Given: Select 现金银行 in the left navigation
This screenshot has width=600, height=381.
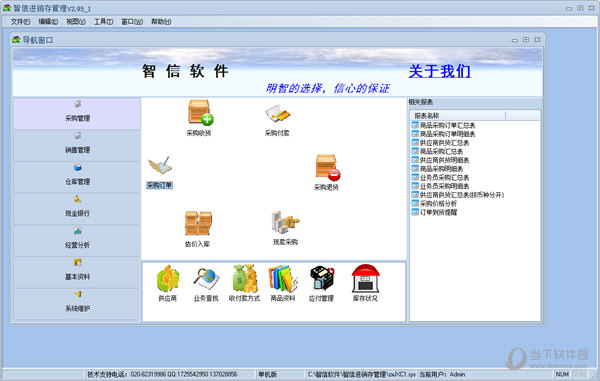Looking at the screenshot, I should (x=77, y=209).
